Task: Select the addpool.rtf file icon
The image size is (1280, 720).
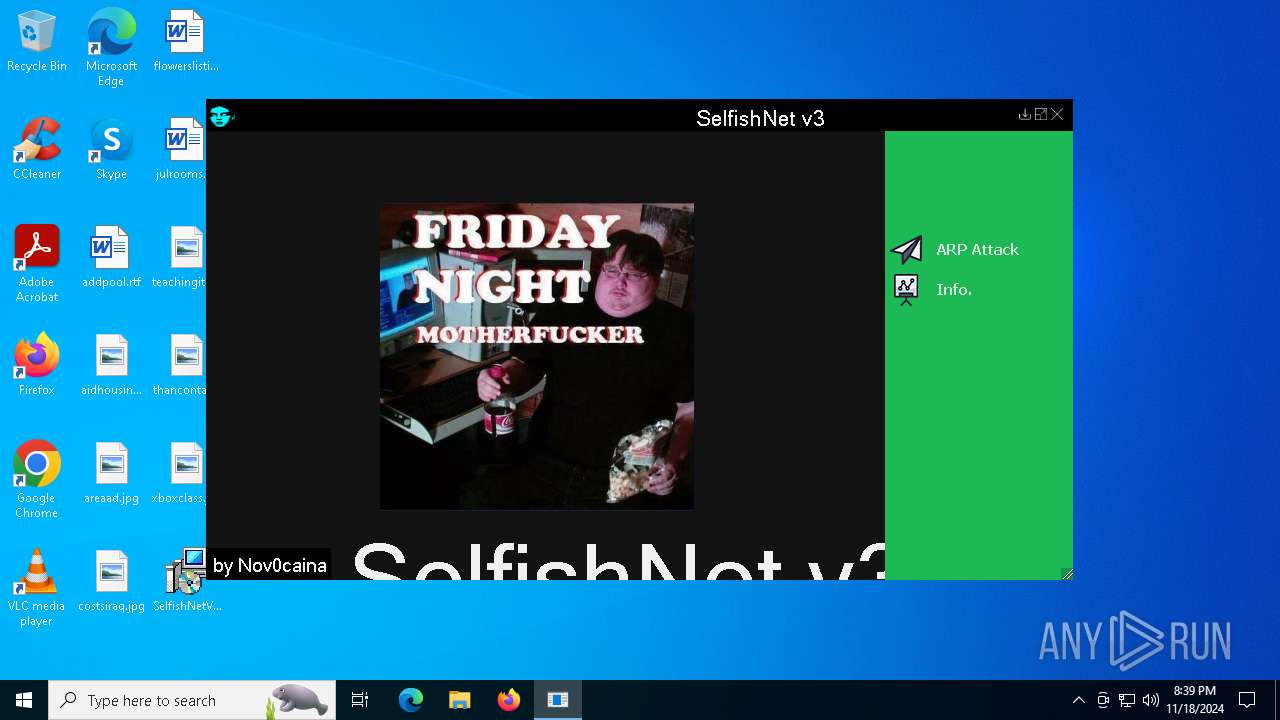Action: pyautogui.click(x=111, y=258)
